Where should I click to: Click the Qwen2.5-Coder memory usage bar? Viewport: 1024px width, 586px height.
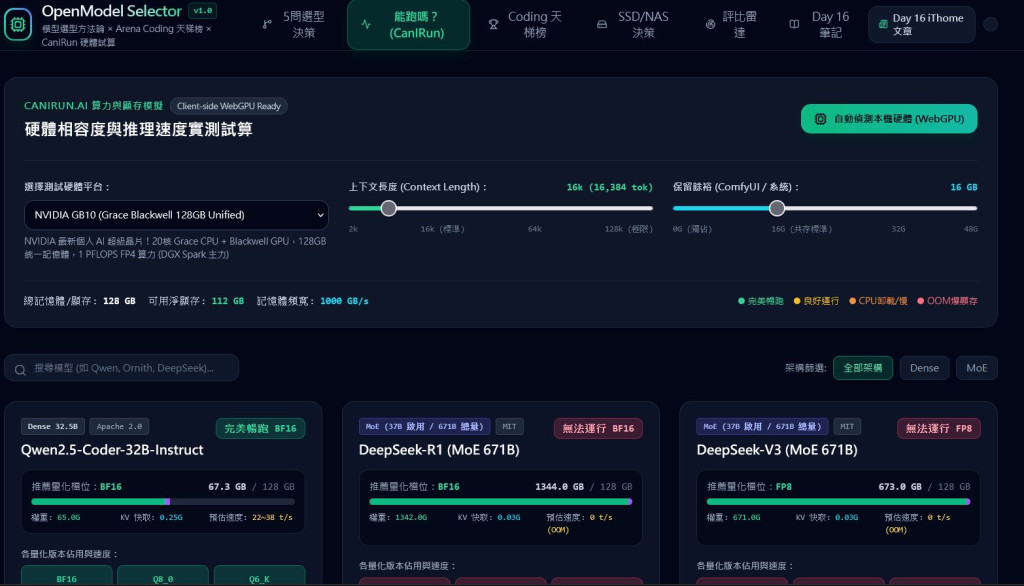pyautogui.click(x=163, y=502)
